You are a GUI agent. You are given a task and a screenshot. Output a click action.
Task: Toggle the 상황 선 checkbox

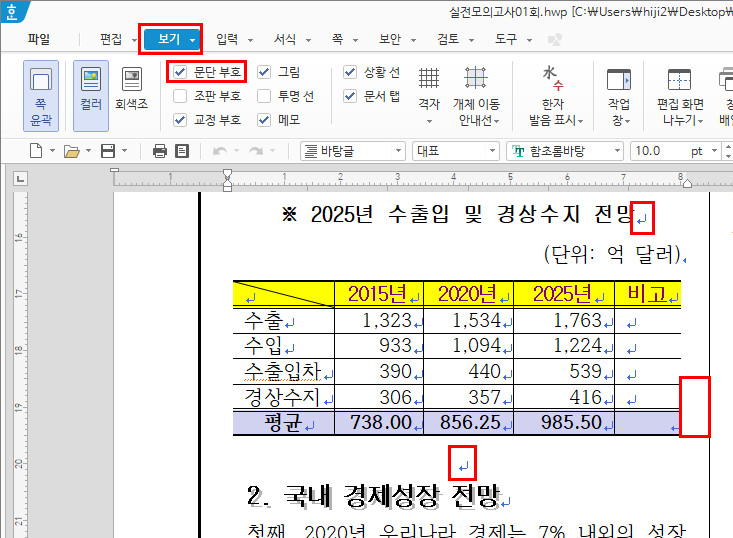click(350, 72)
